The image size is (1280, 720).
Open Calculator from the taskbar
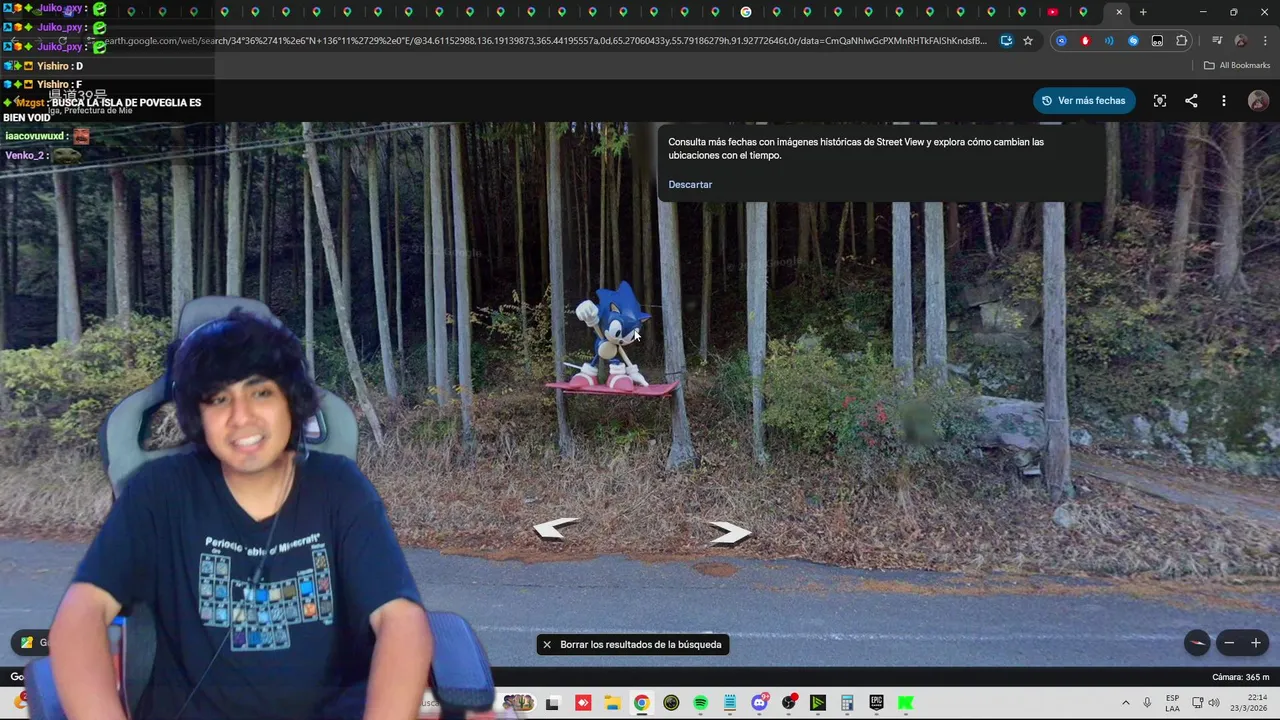point(847,703)
